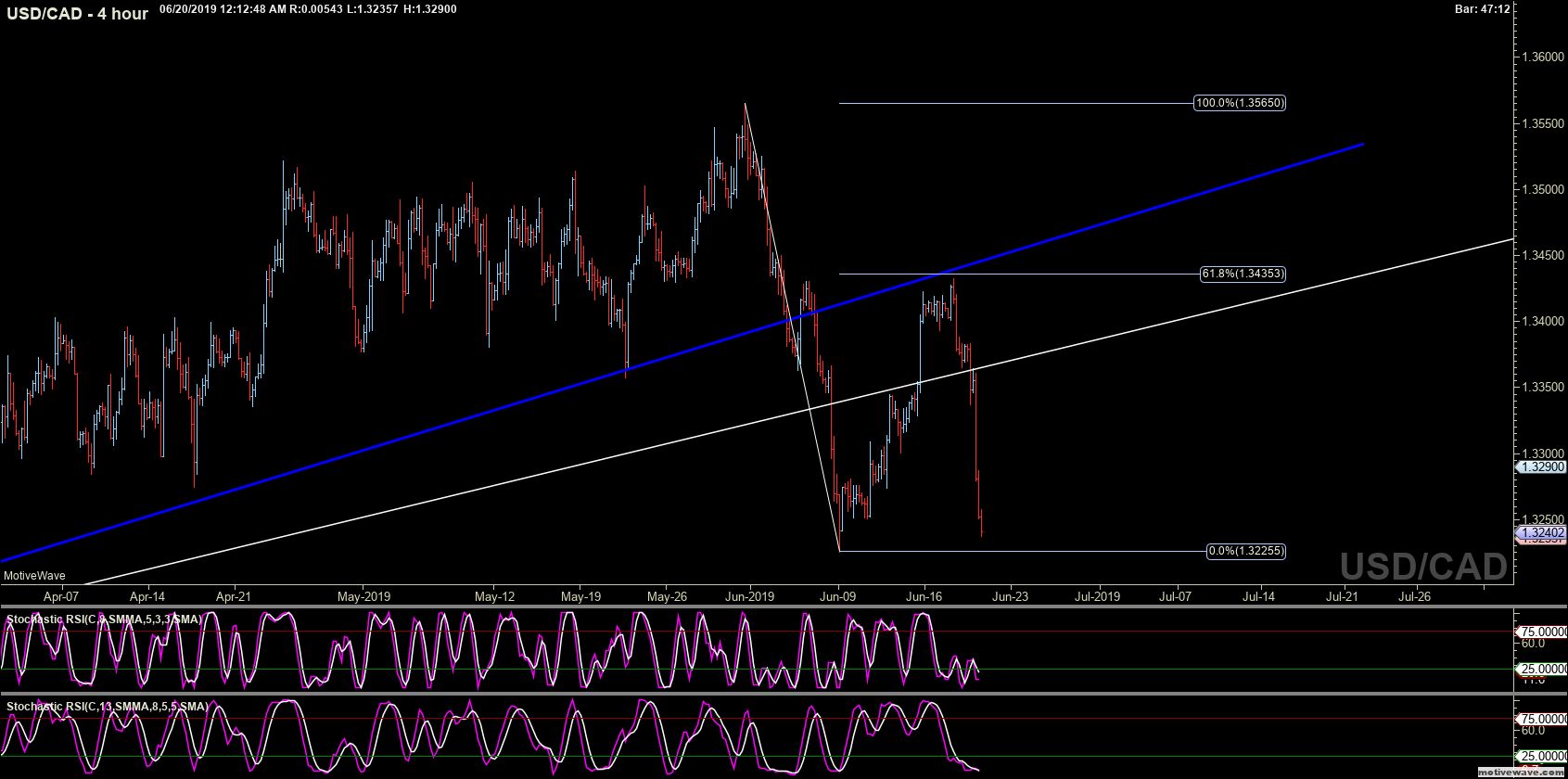Viewport: 1568px width, 779px height.
Task: Click the 06/20/2019 12:12:48 AM timestamp
Action: (222, 9)
